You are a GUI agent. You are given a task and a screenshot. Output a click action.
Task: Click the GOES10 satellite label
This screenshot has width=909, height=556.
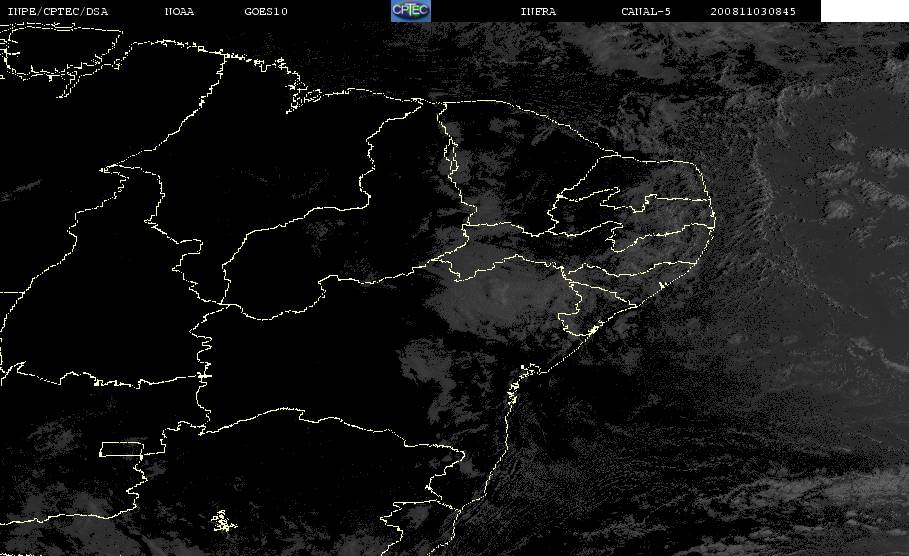pos(266,12)
